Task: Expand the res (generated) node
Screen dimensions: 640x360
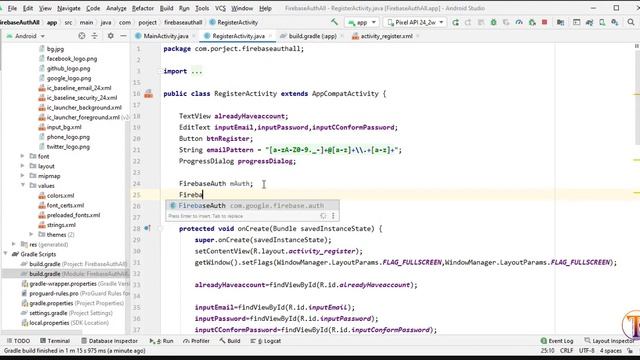Action: (14, 244)
